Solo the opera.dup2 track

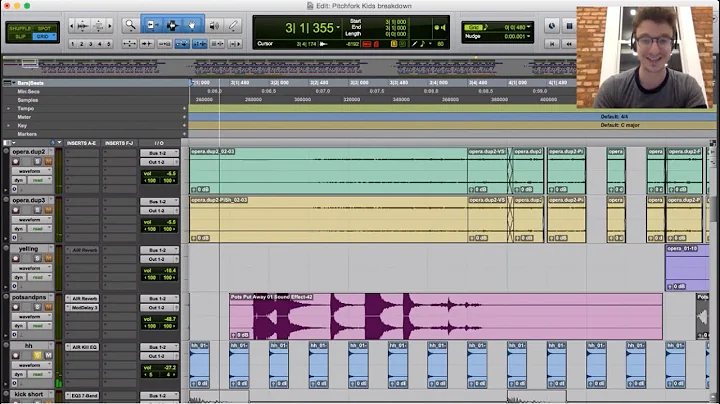coord(38,162)
